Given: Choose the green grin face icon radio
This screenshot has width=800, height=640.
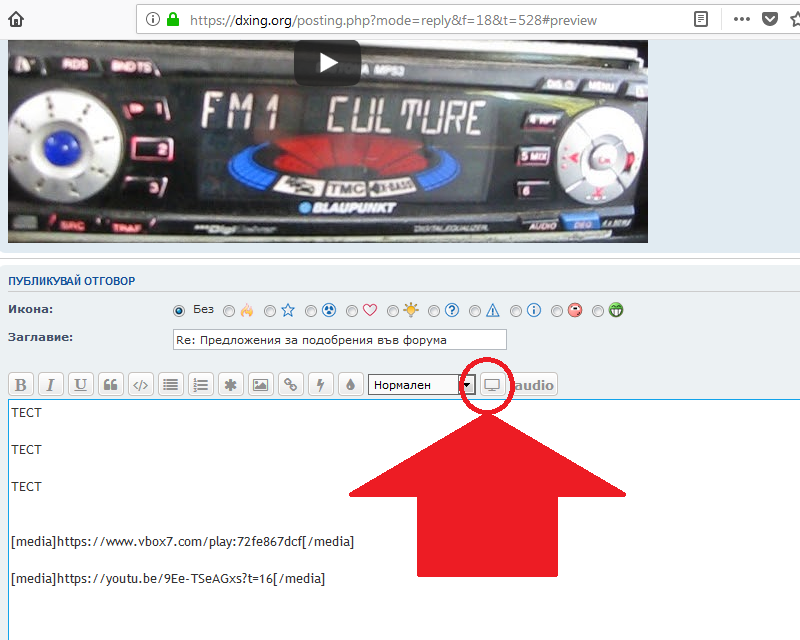Looking at the screenshot, I should click(x=598, y=311).
